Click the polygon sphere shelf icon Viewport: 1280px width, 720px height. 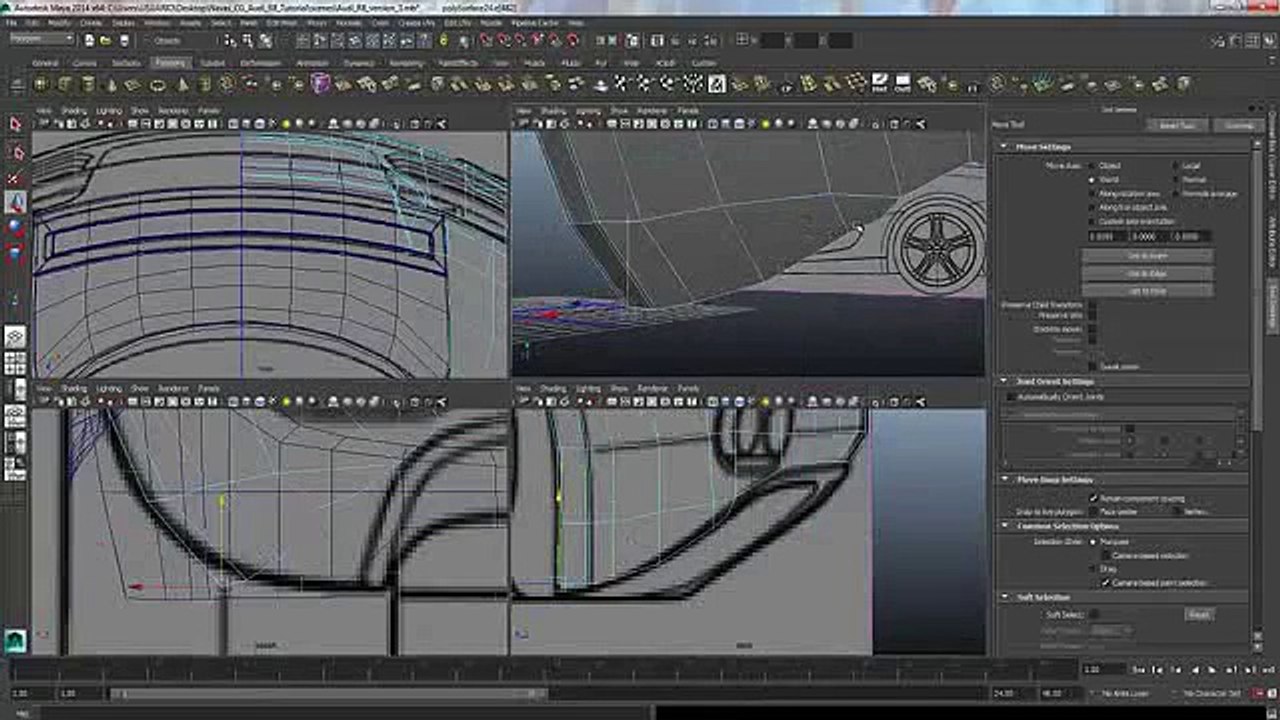(x=43, y=84)
